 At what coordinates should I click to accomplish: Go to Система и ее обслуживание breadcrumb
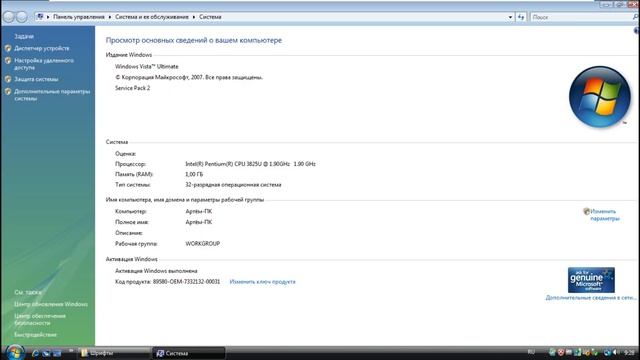click(x=152, y=17)
